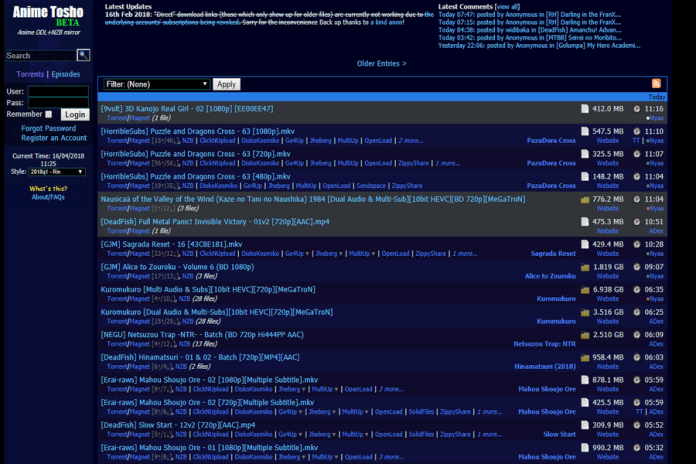
Task: Click clock icon beside 09:07 timestamp
Action: coord(637,267)
